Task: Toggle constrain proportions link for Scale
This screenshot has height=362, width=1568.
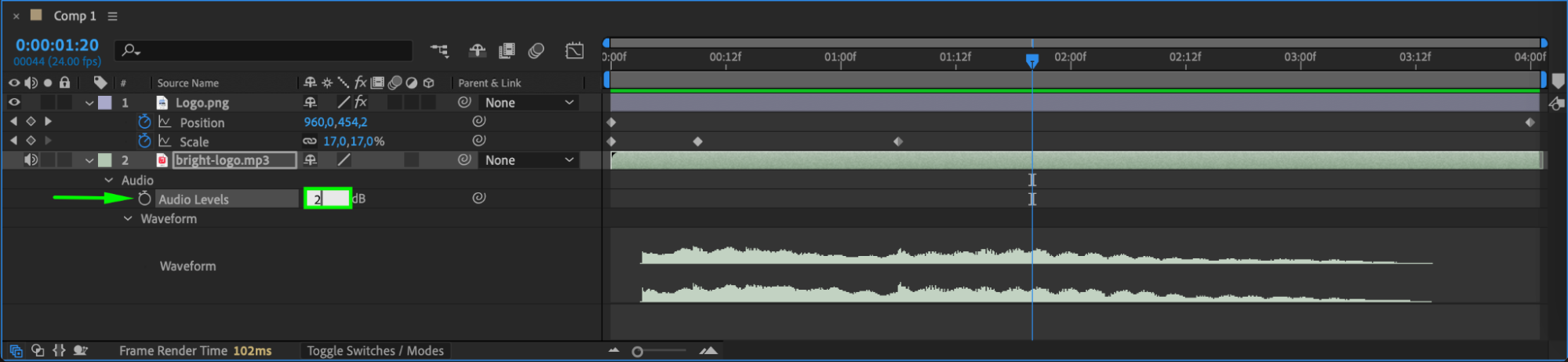Action: (x=310, y=141)
